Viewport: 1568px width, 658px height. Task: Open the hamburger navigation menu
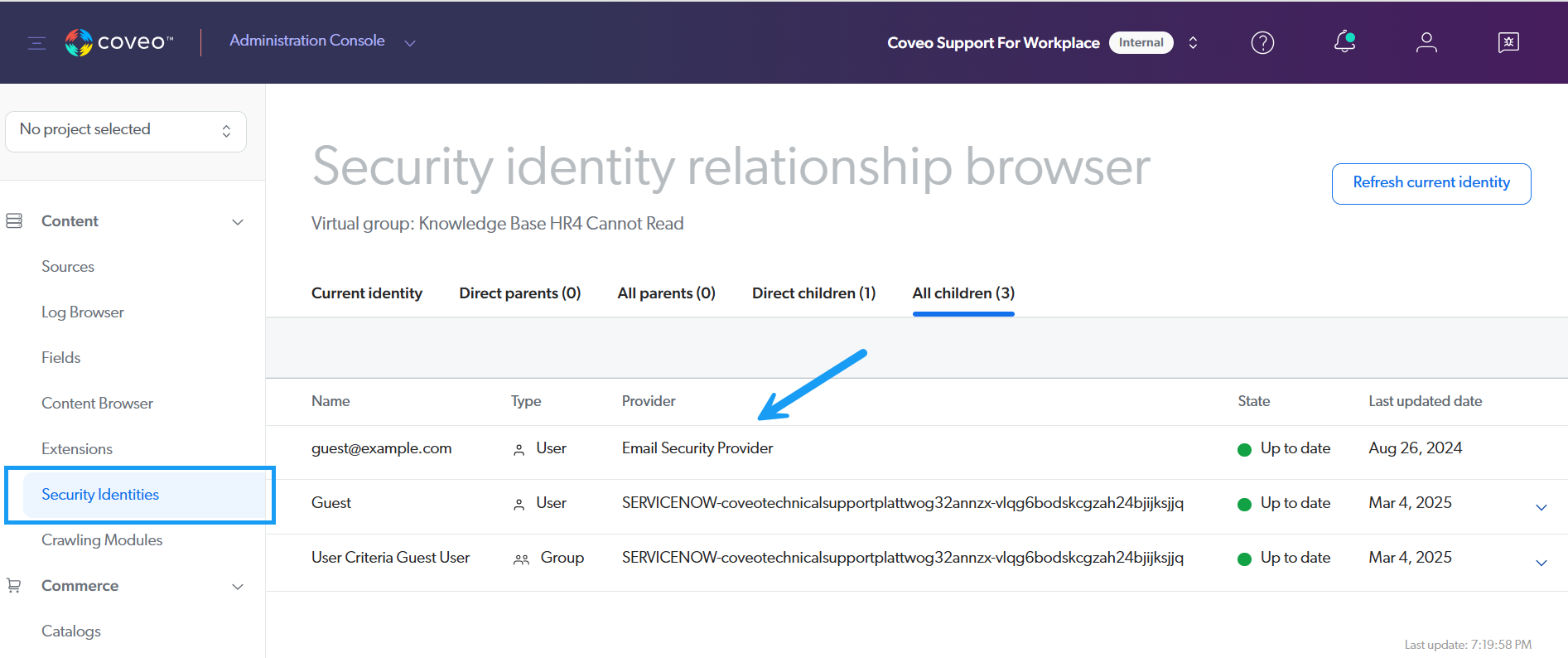click(x=36, y=42)
